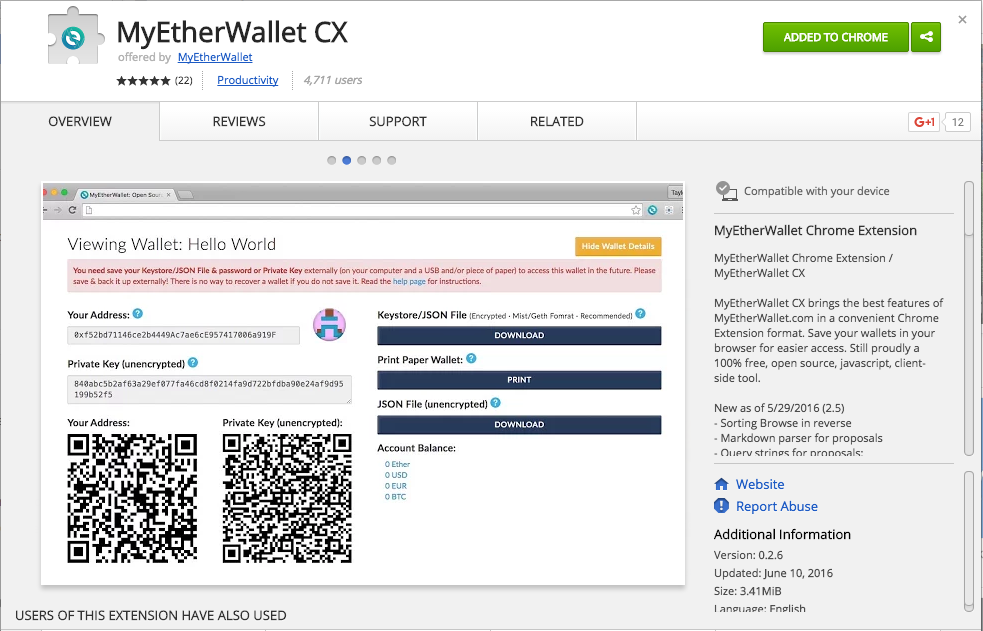The width and height of the screenshot is (983, 631).
Task: Switch to the Related tab
Action: click(x=557, y=122)
